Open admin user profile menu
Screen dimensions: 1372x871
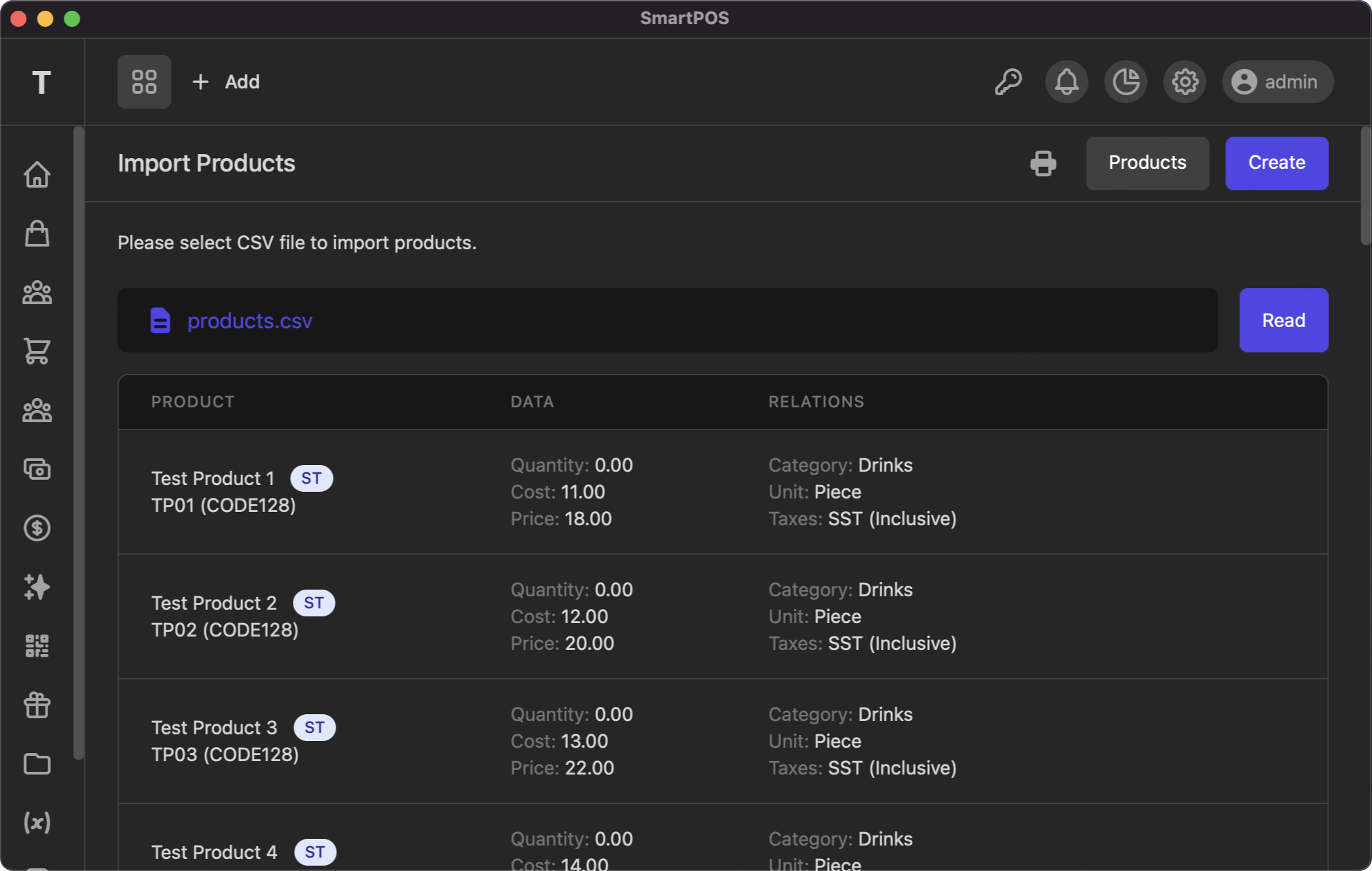(x=1275, y=82)
